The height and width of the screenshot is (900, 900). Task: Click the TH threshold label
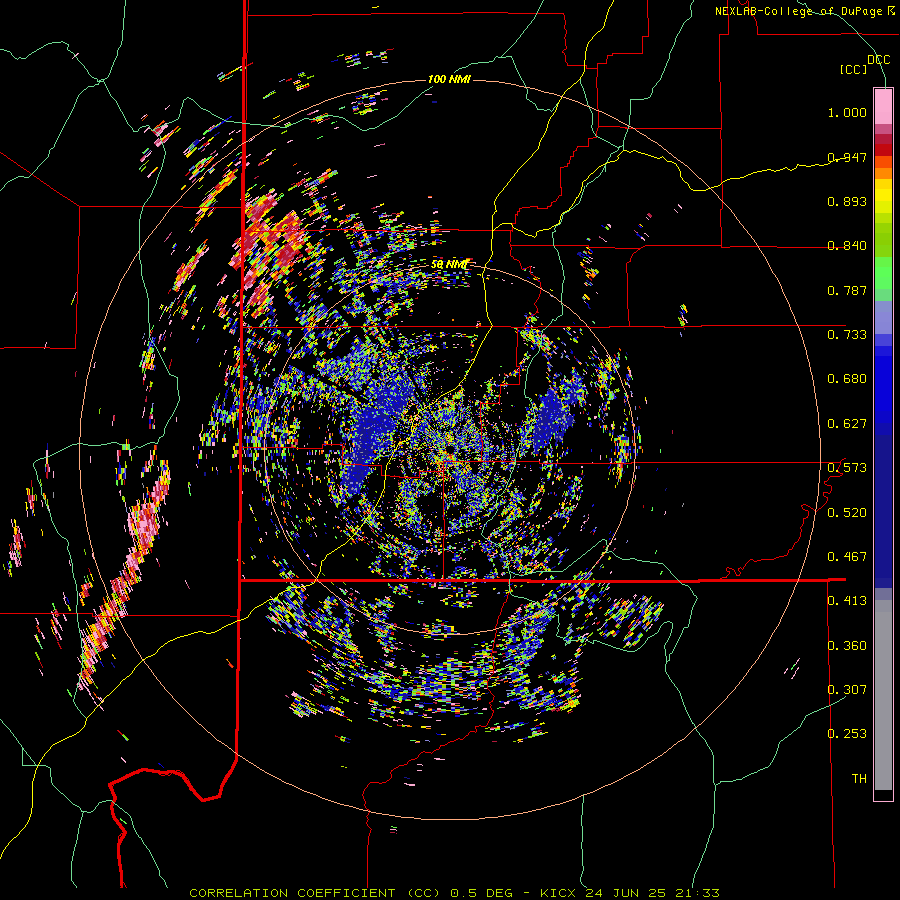point(859,779)
